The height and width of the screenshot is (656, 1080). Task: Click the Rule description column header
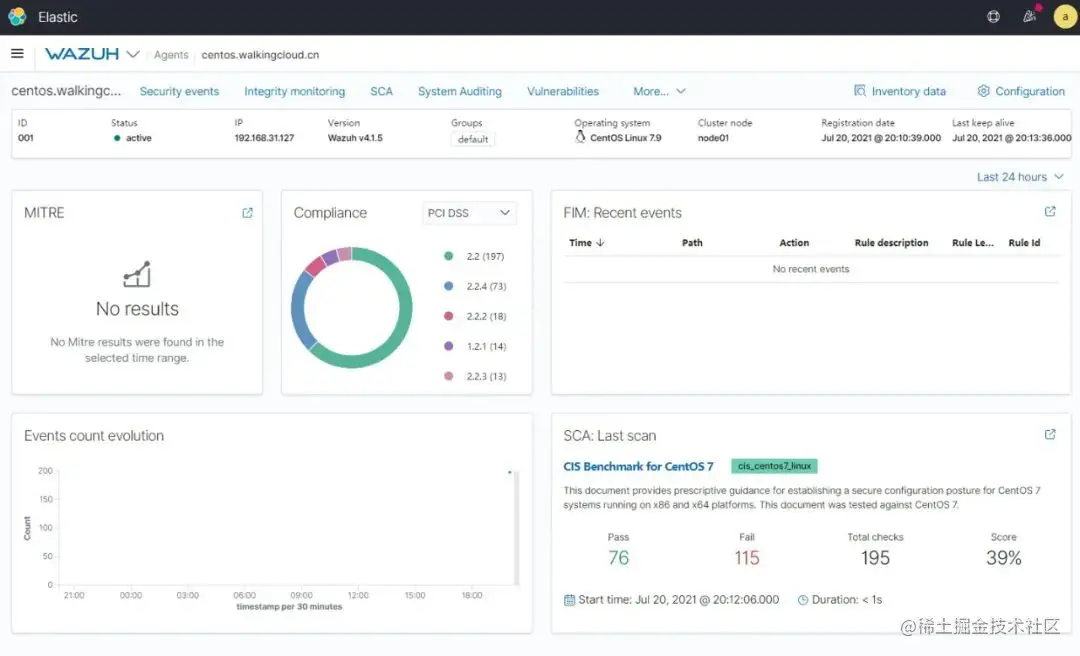pyautogui.click(x=891, y=243)
